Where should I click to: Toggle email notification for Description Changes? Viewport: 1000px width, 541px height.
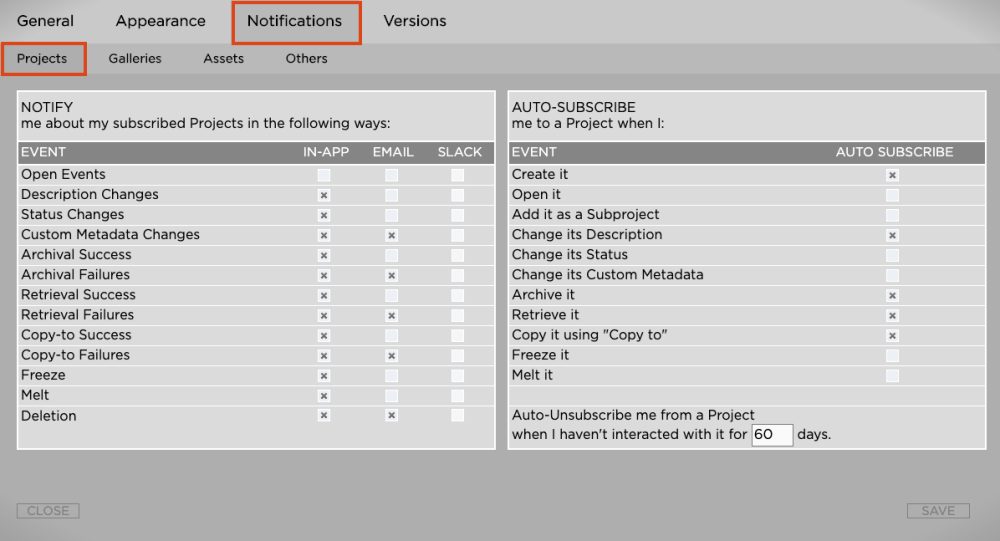point(392,195)
